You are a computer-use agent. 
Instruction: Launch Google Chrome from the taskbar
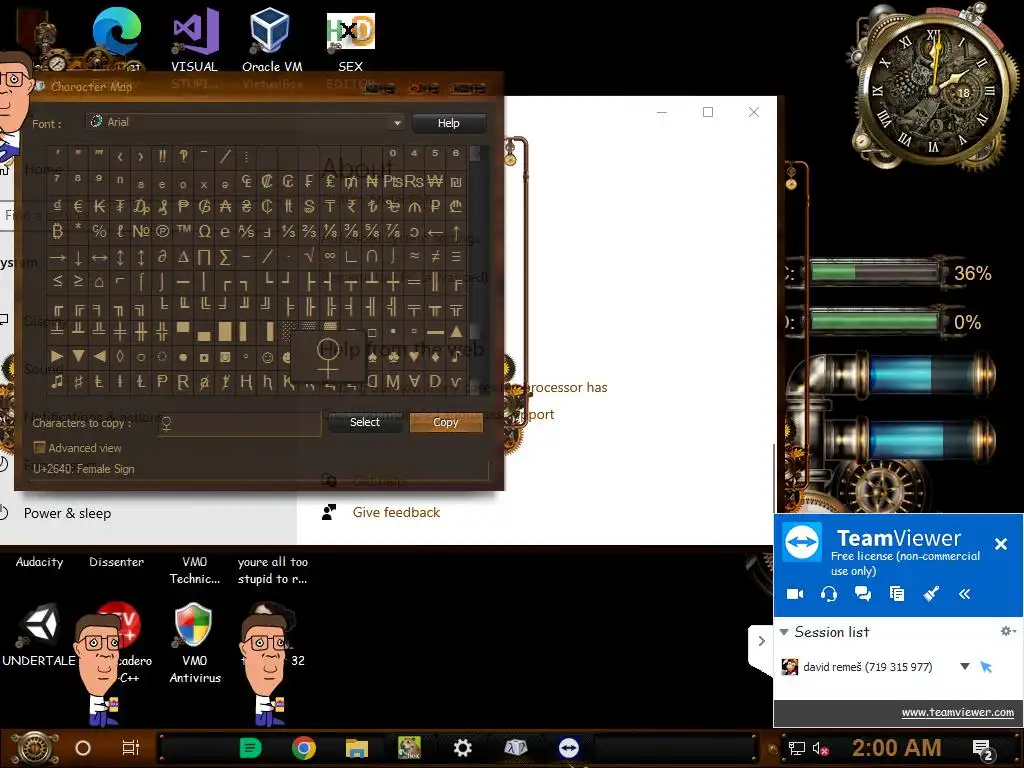coord(304,748)
